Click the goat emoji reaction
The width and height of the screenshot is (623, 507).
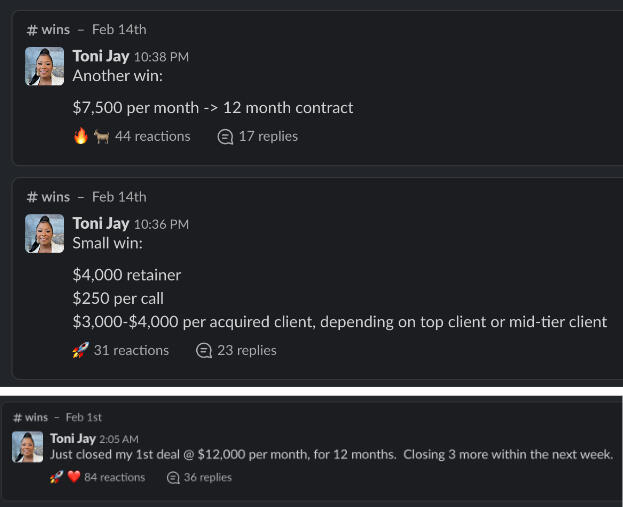101,136
